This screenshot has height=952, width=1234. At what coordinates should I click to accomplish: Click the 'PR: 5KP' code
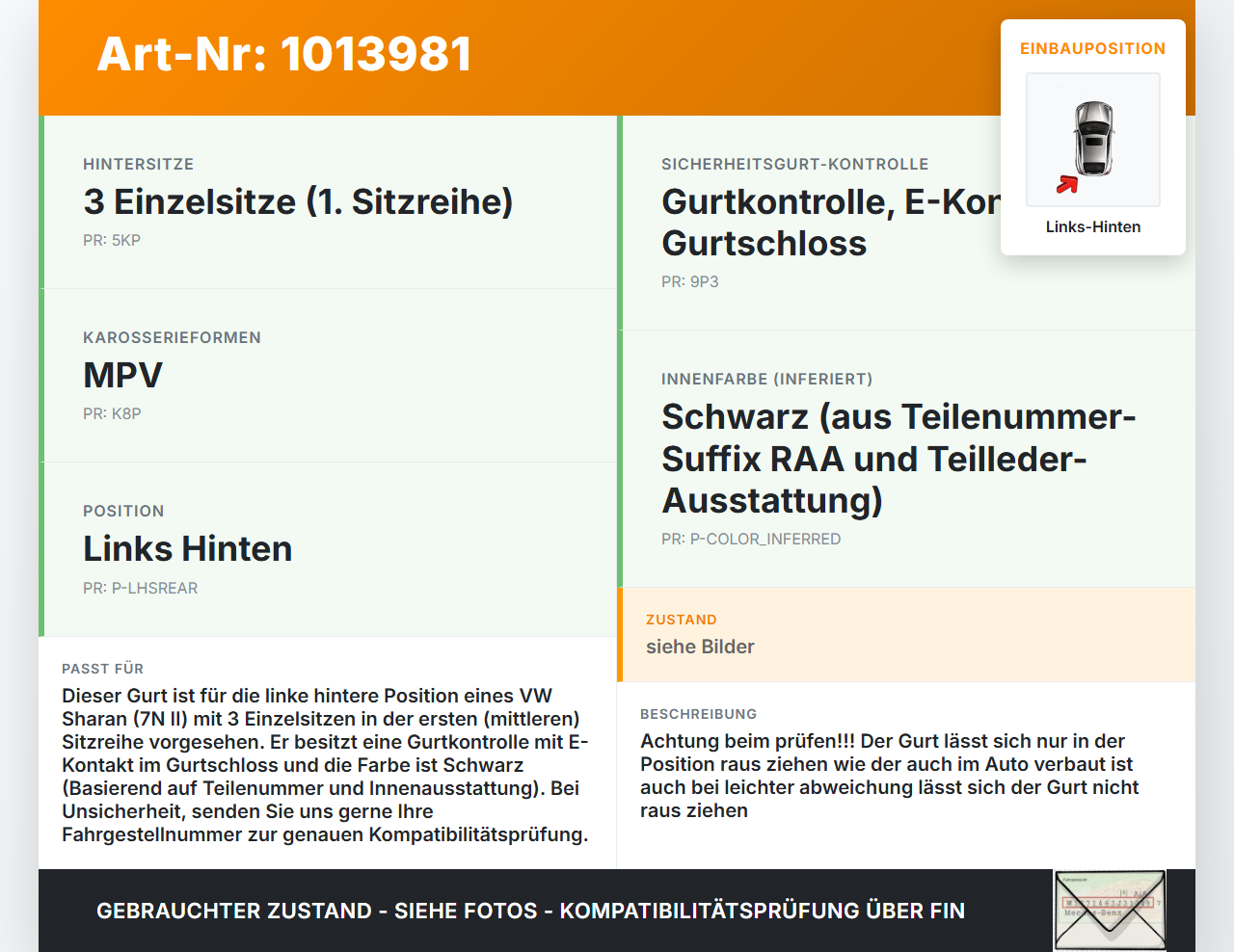point(112,240)
